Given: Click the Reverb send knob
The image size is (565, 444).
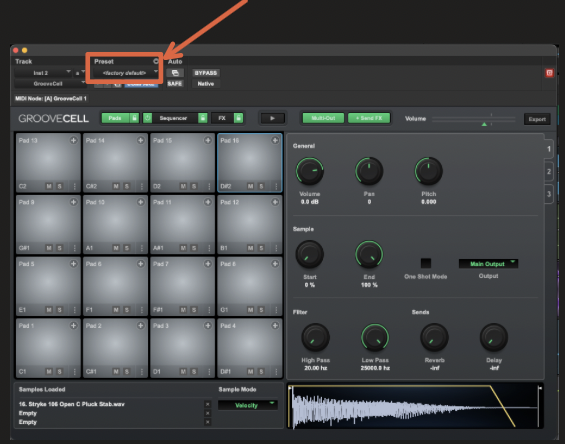Looking at the screenshot, I should click(434, 338).
